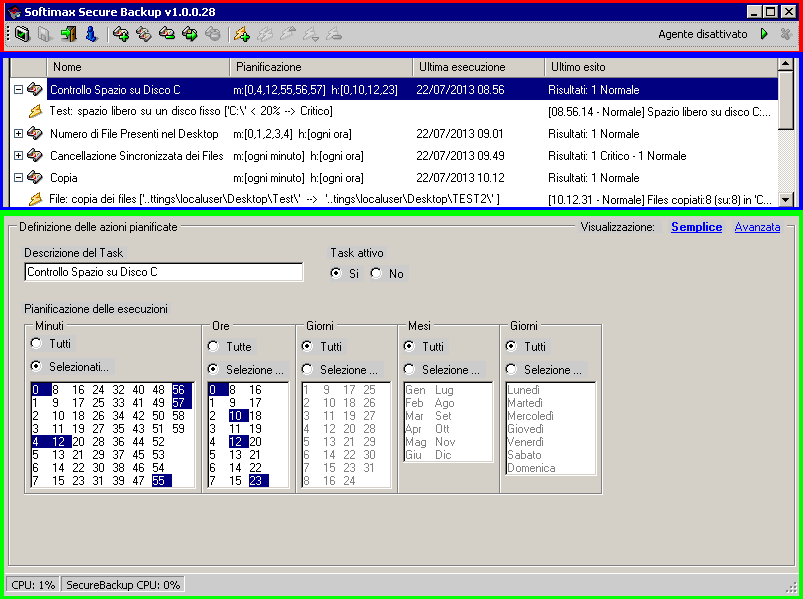
Task: Sort by the Pianificazione column header
Action: click(321, 67)
